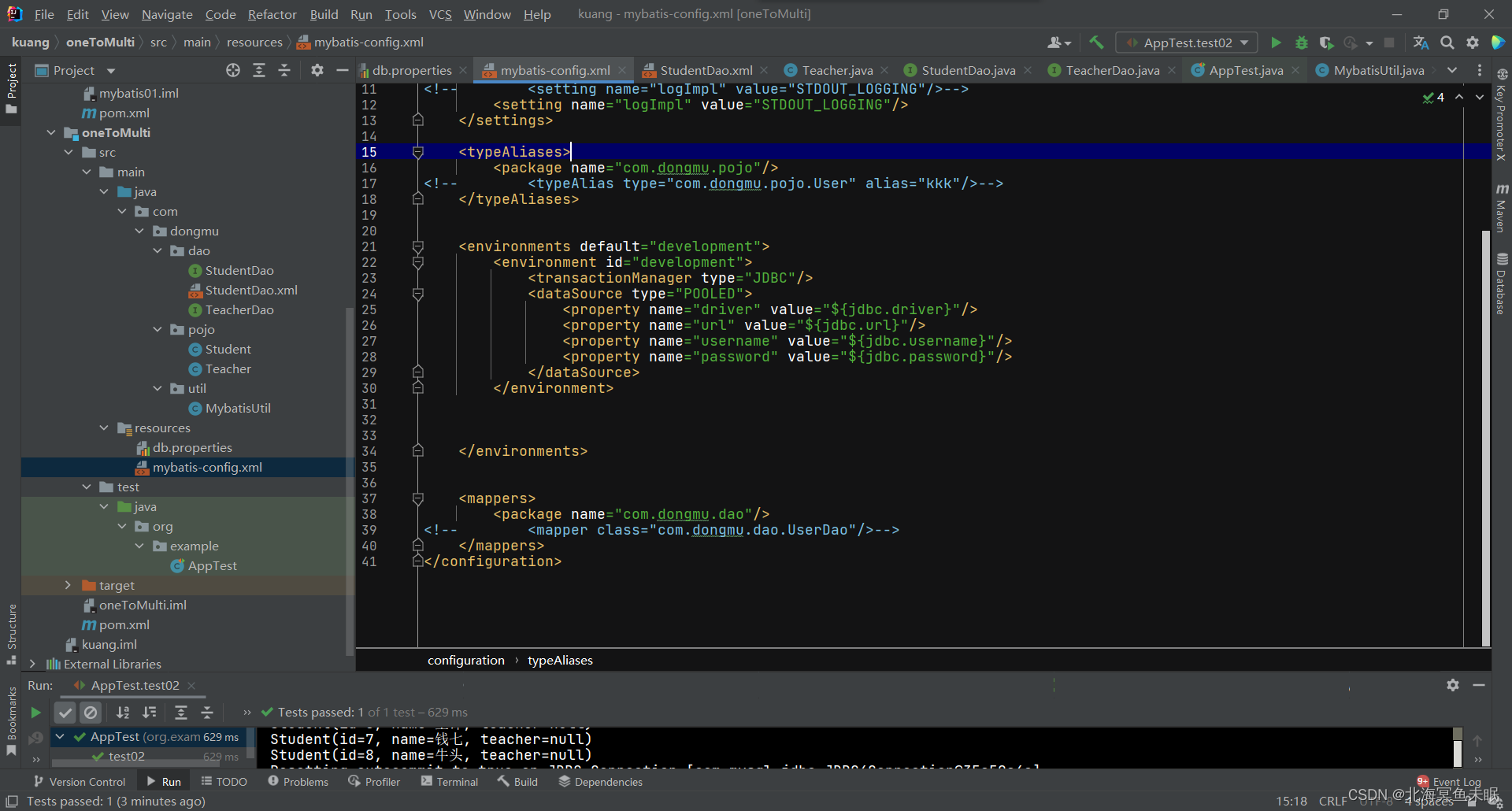Open the Structure tool window sidebar

[11, 634]
